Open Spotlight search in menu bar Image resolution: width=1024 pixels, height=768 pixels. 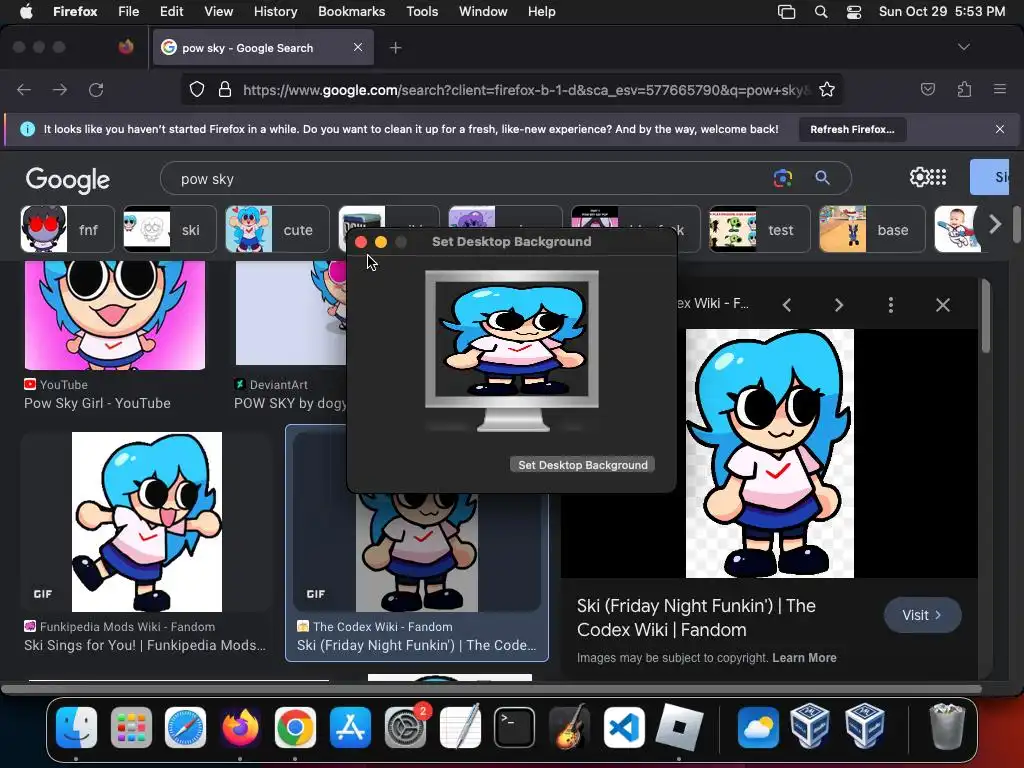pyautogui.click(x=821, y=12)
